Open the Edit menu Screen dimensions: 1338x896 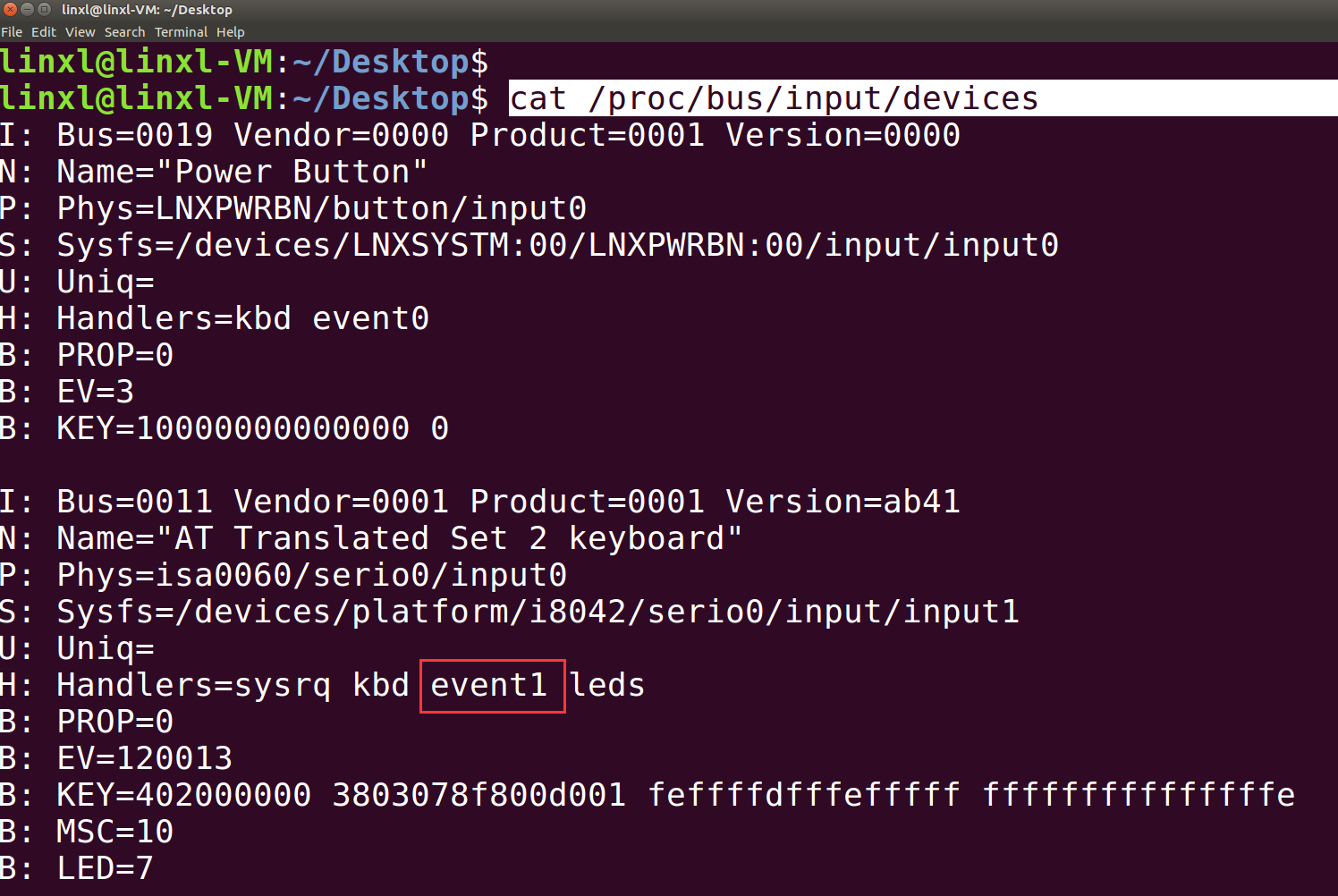click(43, 31)
